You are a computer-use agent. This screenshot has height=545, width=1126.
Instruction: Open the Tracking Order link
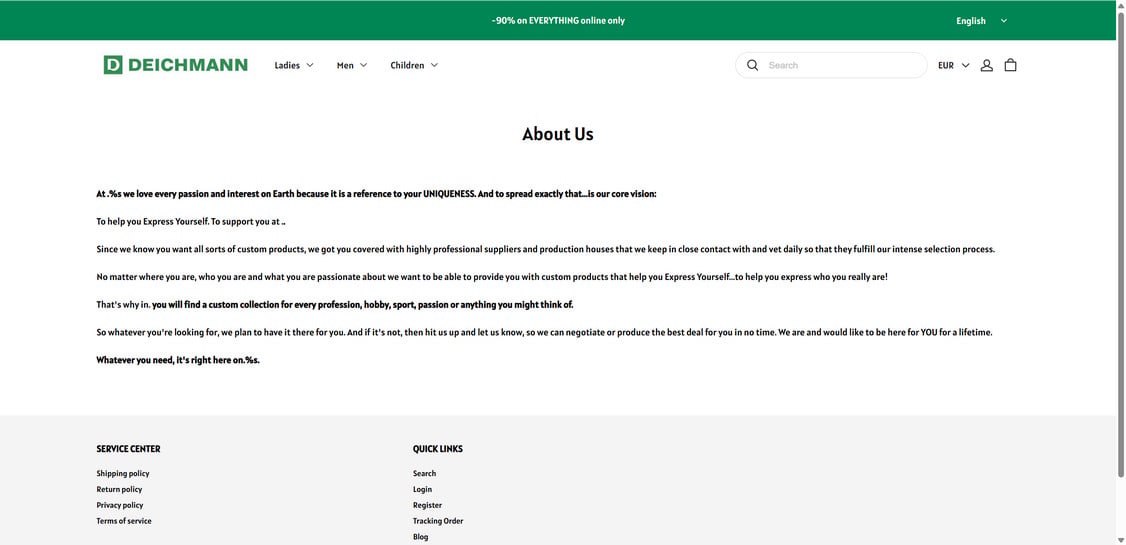438,521
